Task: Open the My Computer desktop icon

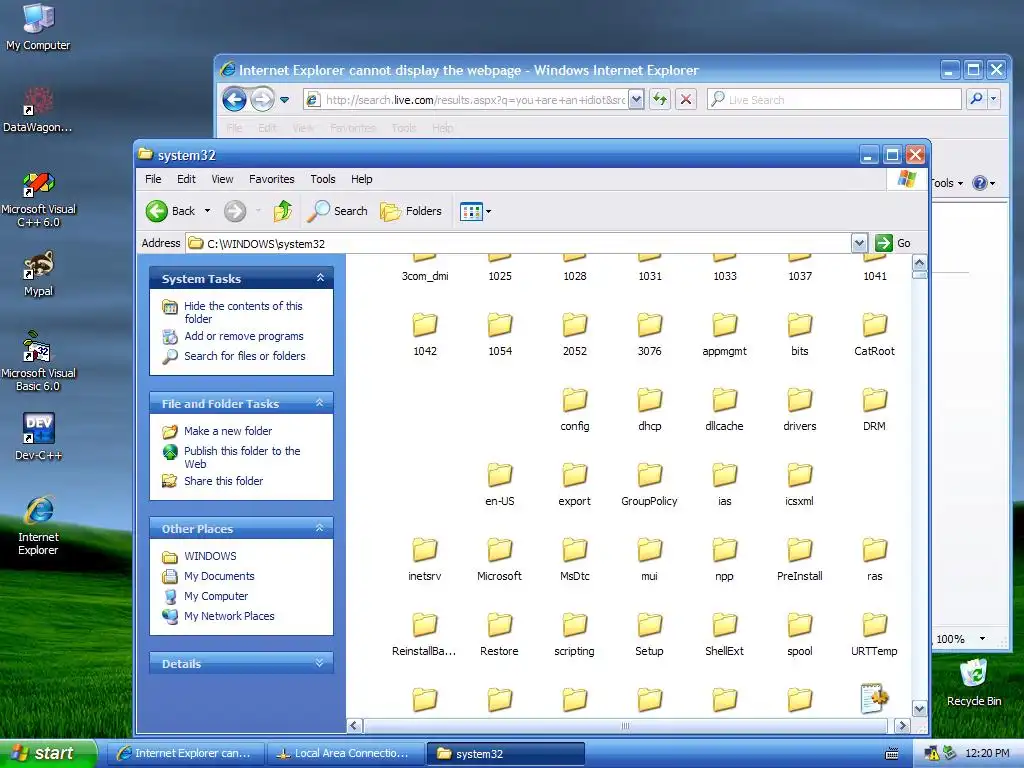Action: (x=38, y=27)
